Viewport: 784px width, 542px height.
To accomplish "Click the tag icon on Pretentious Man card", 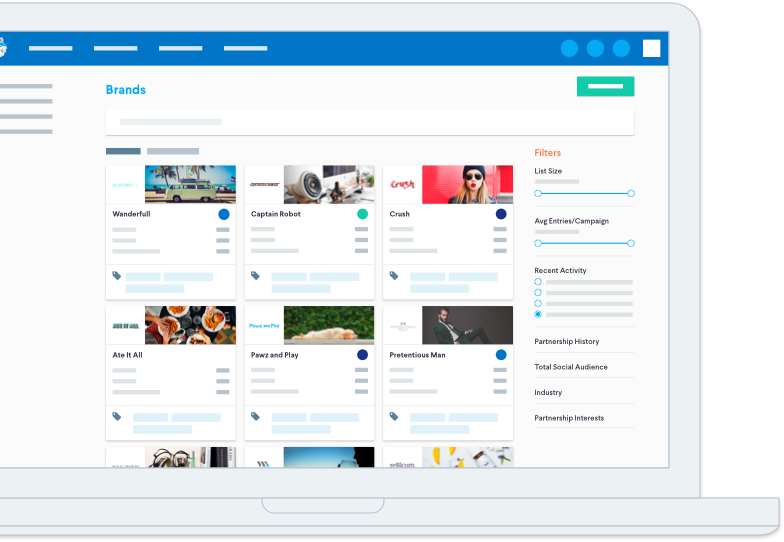I will [394, 416].
